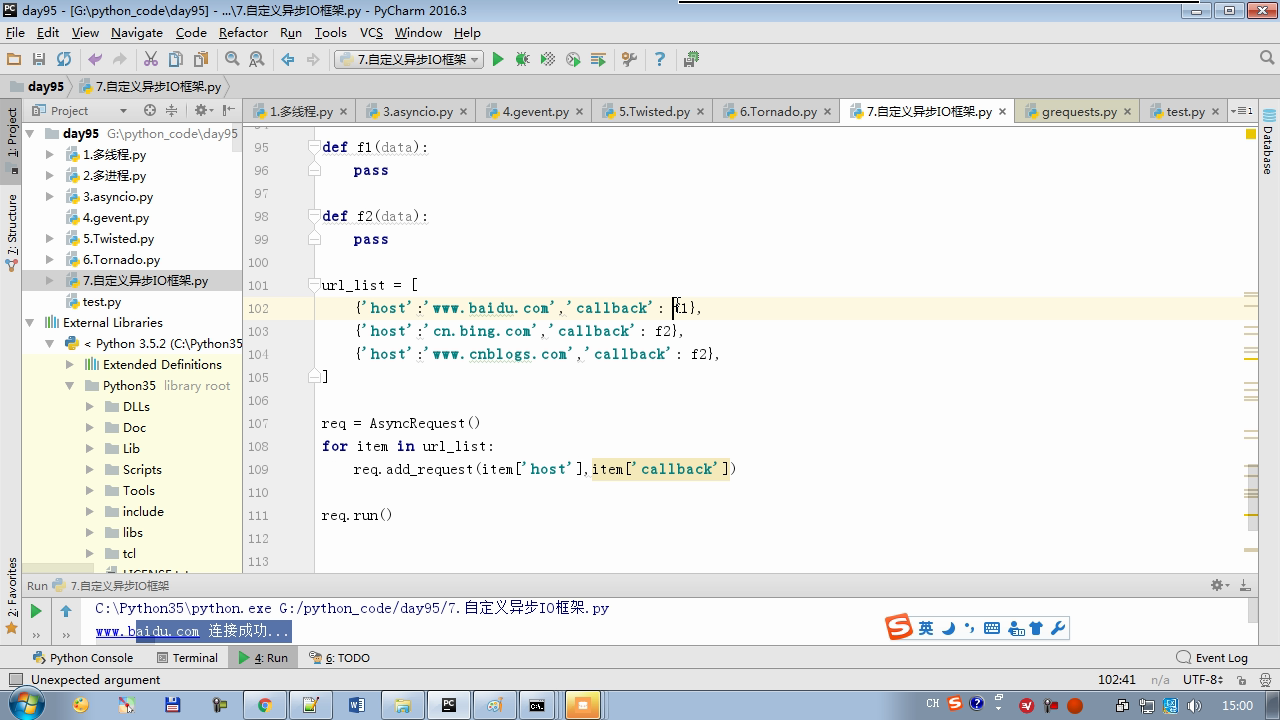
Task: Start debugging with the bug icon
Action: [x=522, y=60]
